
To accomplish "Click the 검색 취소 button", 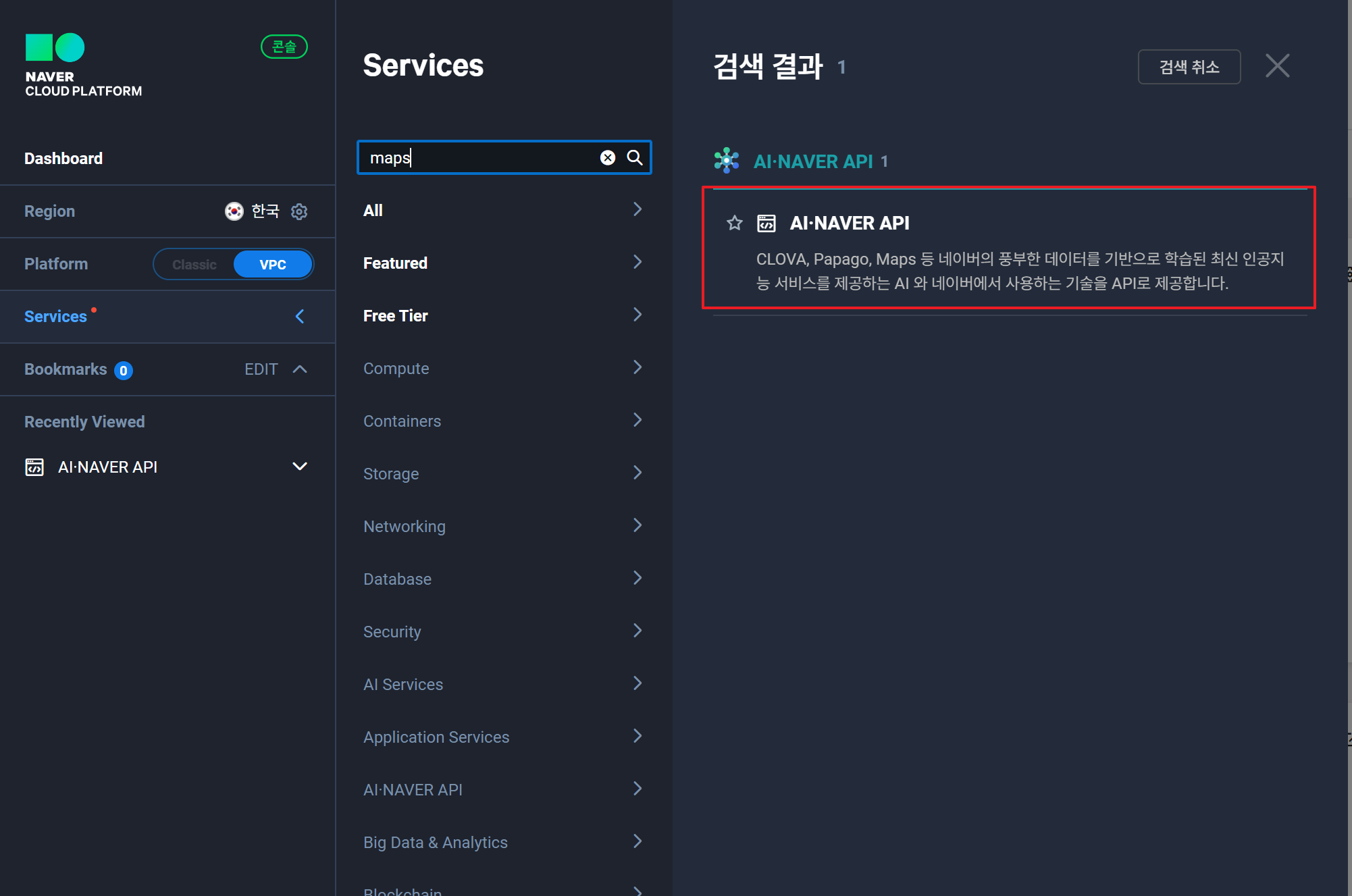I will click(x=1189, y=67).
